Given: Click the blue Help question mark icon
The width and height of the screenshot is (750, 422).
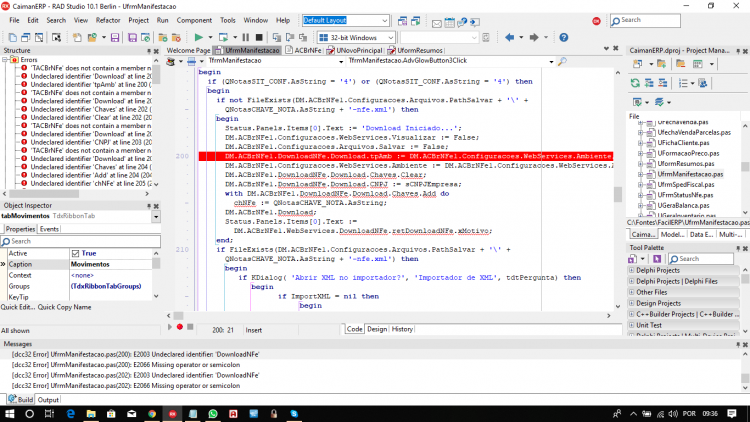Looking at the screenshot, I should click(564, 37).
